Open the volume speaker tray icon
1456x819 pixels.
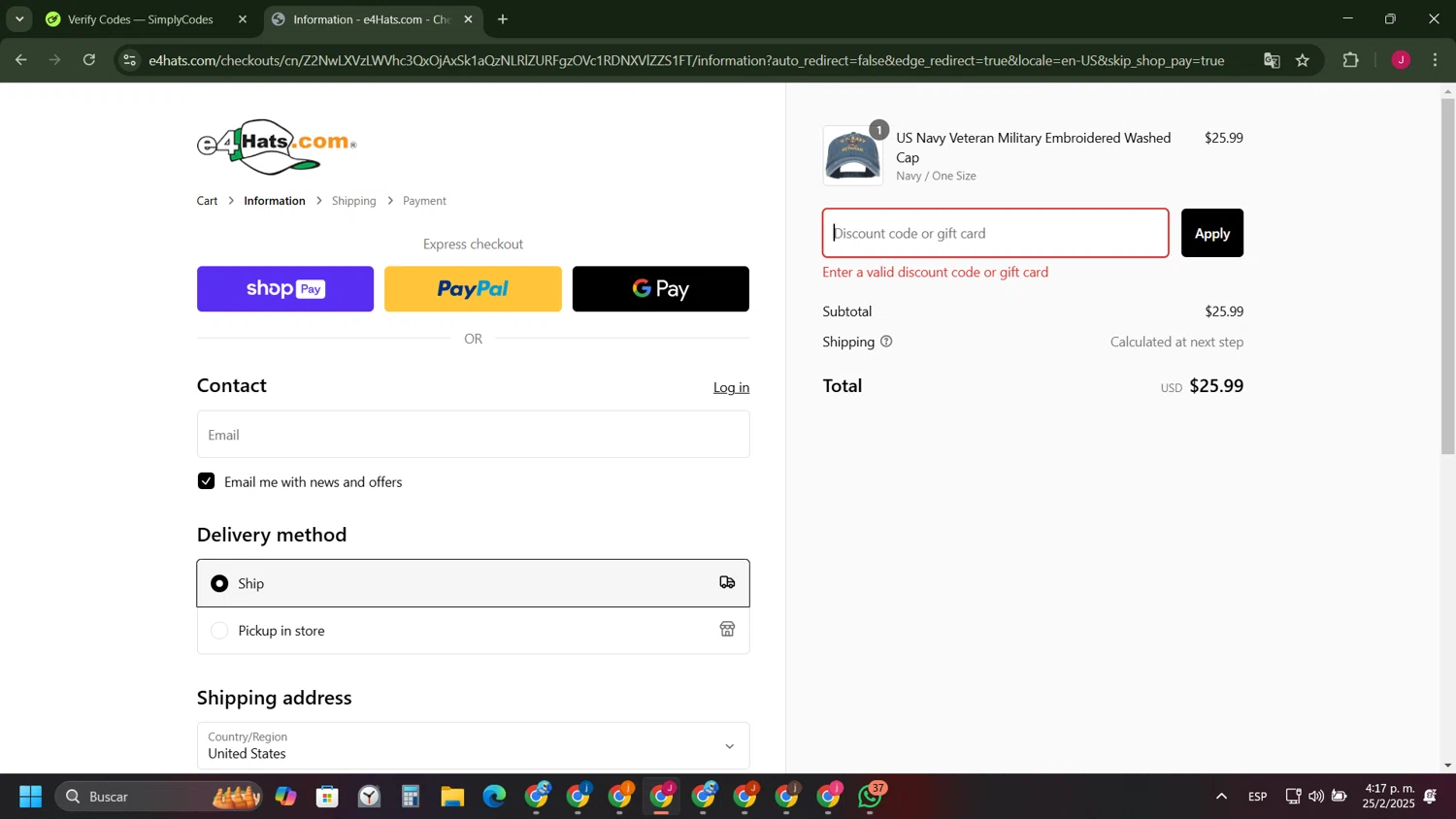pyautogui.click(x=1316, y=797)
